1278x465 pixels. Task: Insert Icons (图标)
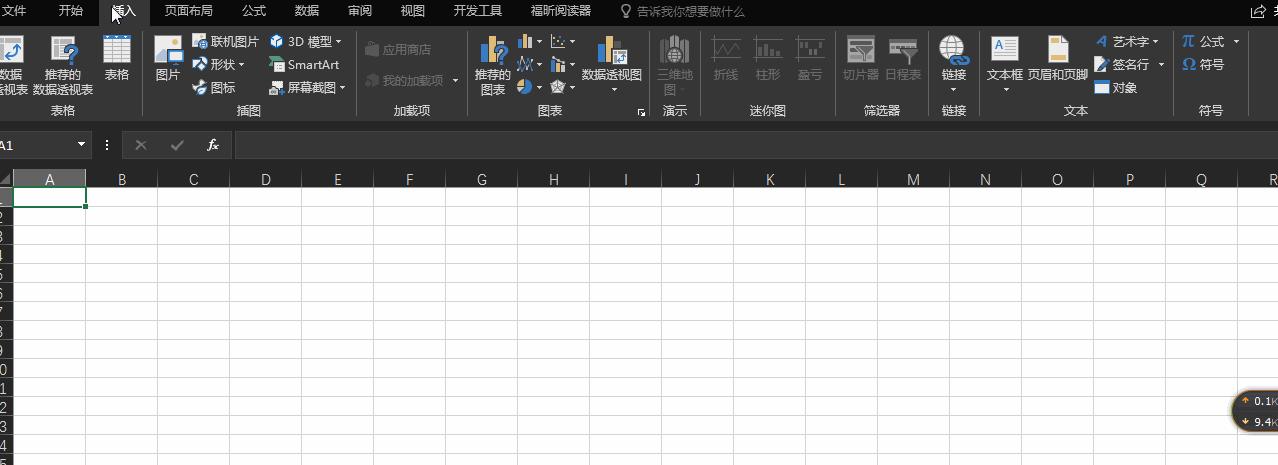pos(214,87)
